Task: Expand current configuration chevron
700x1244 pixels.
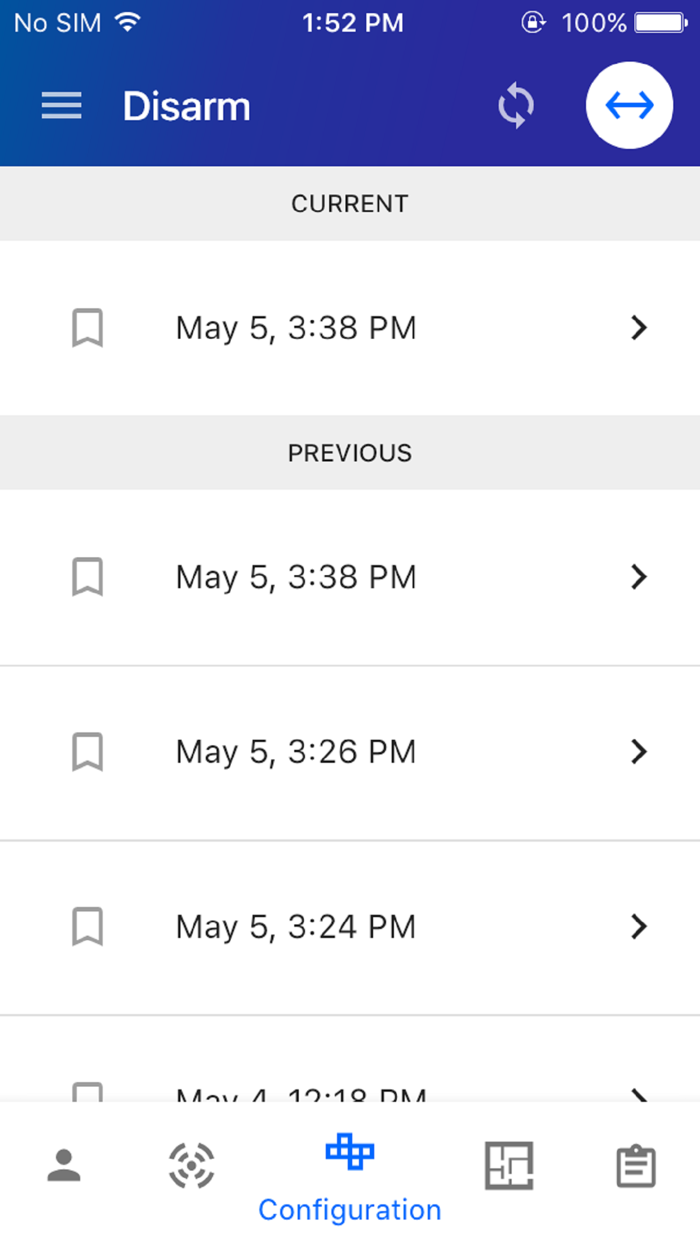Action: click(x=639, y=328)
